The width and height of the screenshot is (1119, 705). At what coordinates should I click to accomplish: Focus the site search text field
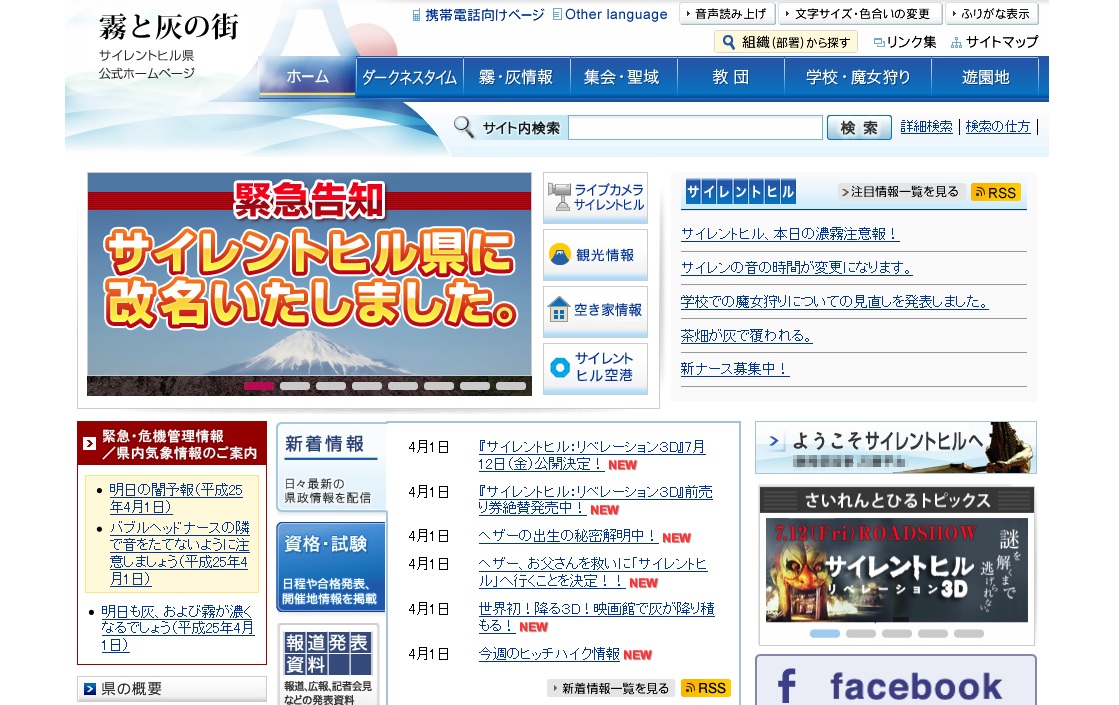tap(695, 128)
